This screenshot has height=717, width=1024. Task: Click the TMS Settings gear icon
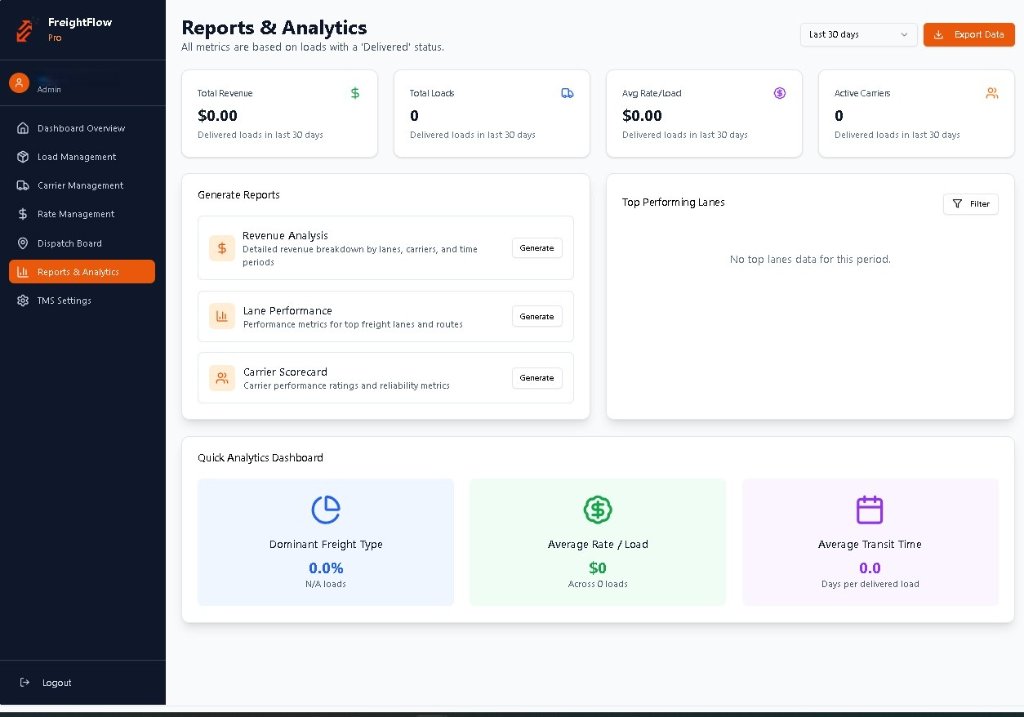pyautogui.click(x=23, y=300)
